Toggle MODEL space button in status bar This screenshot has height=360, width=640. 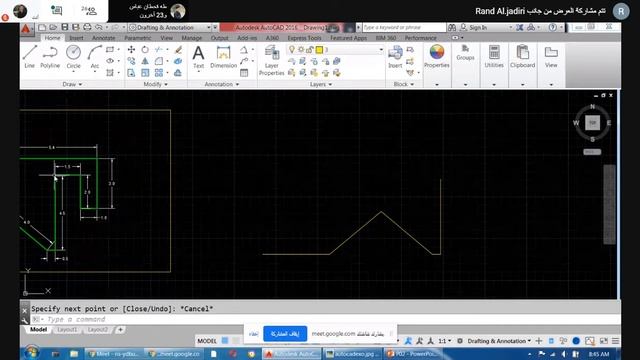click(x=207, y=341)
